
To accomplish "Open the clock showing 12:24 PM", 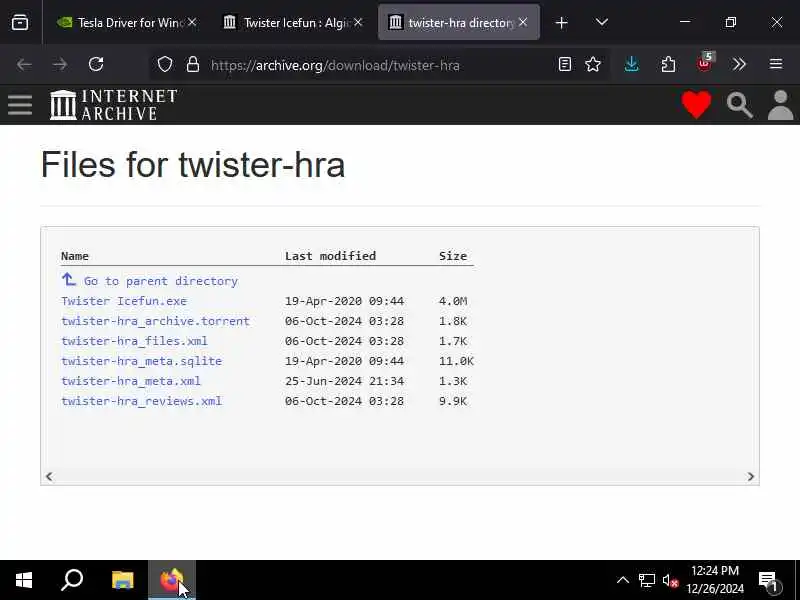I will (x=715, y=580).
